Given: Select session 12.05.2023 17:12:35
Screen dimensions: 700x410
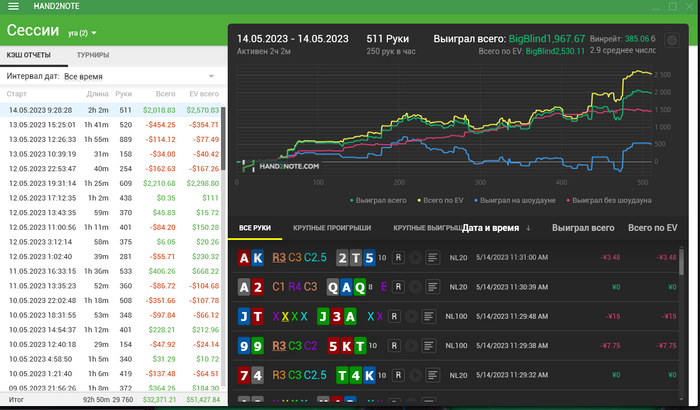Looking at the screenshot, I should click(x=111, y=198).
